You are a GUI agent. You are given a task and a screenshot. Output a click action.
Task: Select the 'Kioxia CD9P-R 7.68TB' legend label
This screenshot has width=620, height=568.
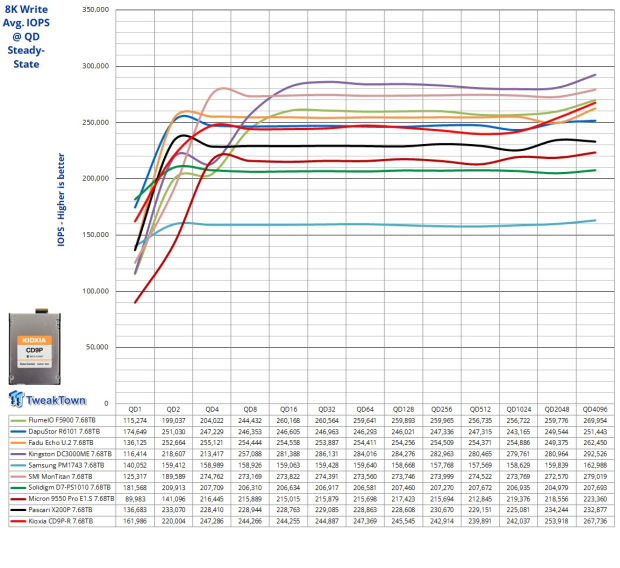60,521
